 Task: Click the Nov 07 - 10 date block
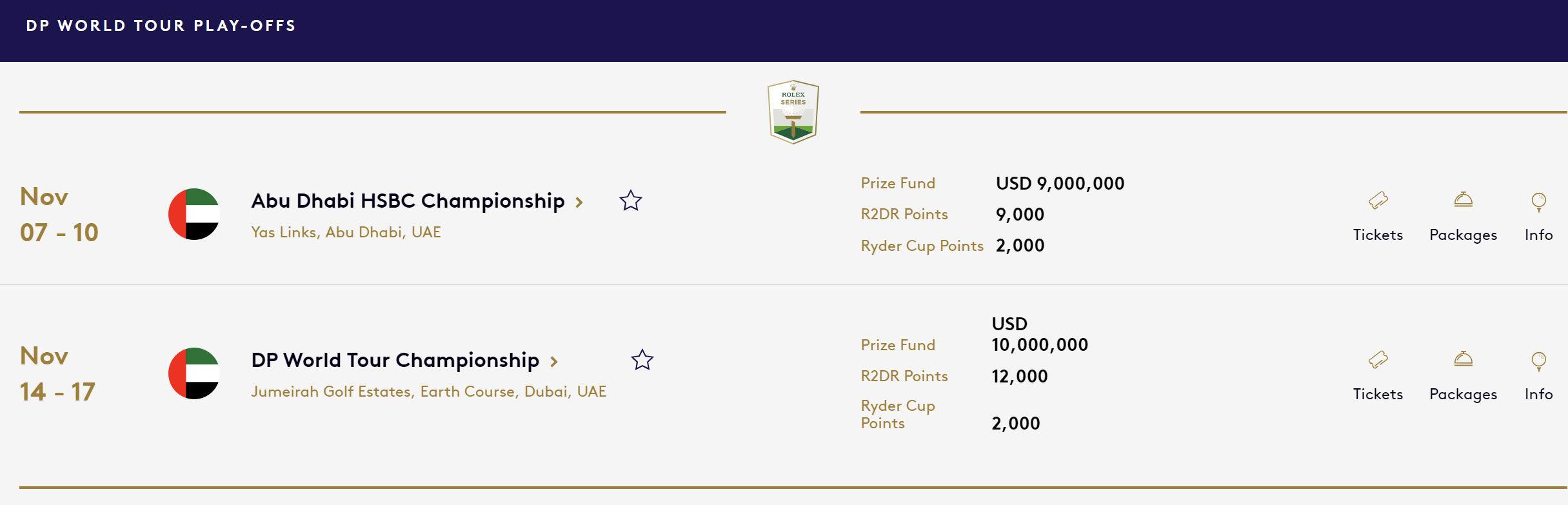[59, 214]
